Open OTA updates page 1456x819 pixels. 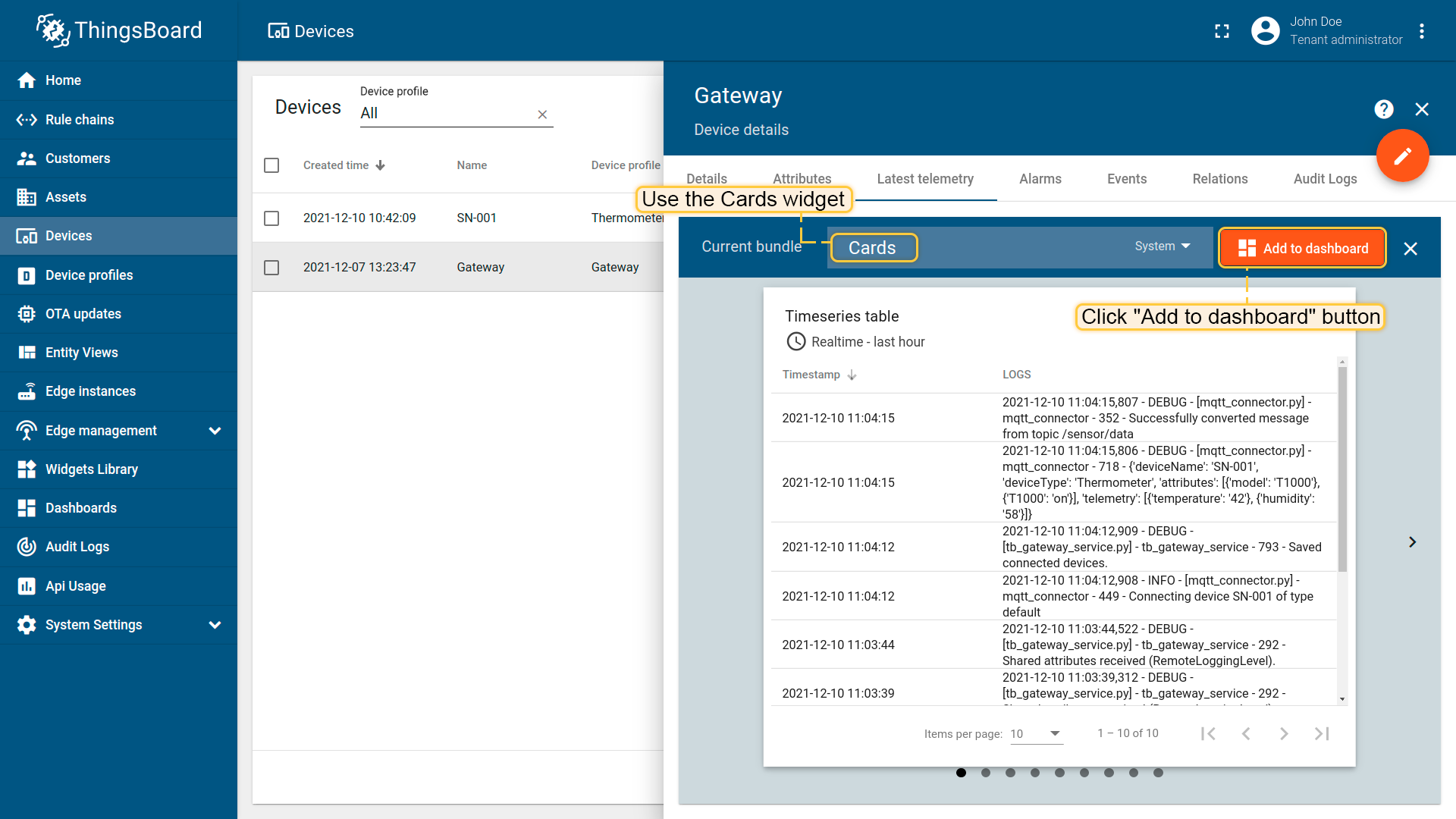(118, 314)
